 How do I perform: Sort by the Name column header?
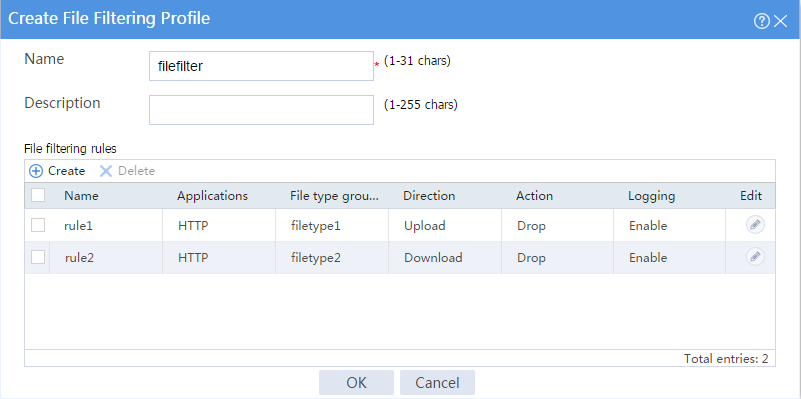tap(81, 196)
